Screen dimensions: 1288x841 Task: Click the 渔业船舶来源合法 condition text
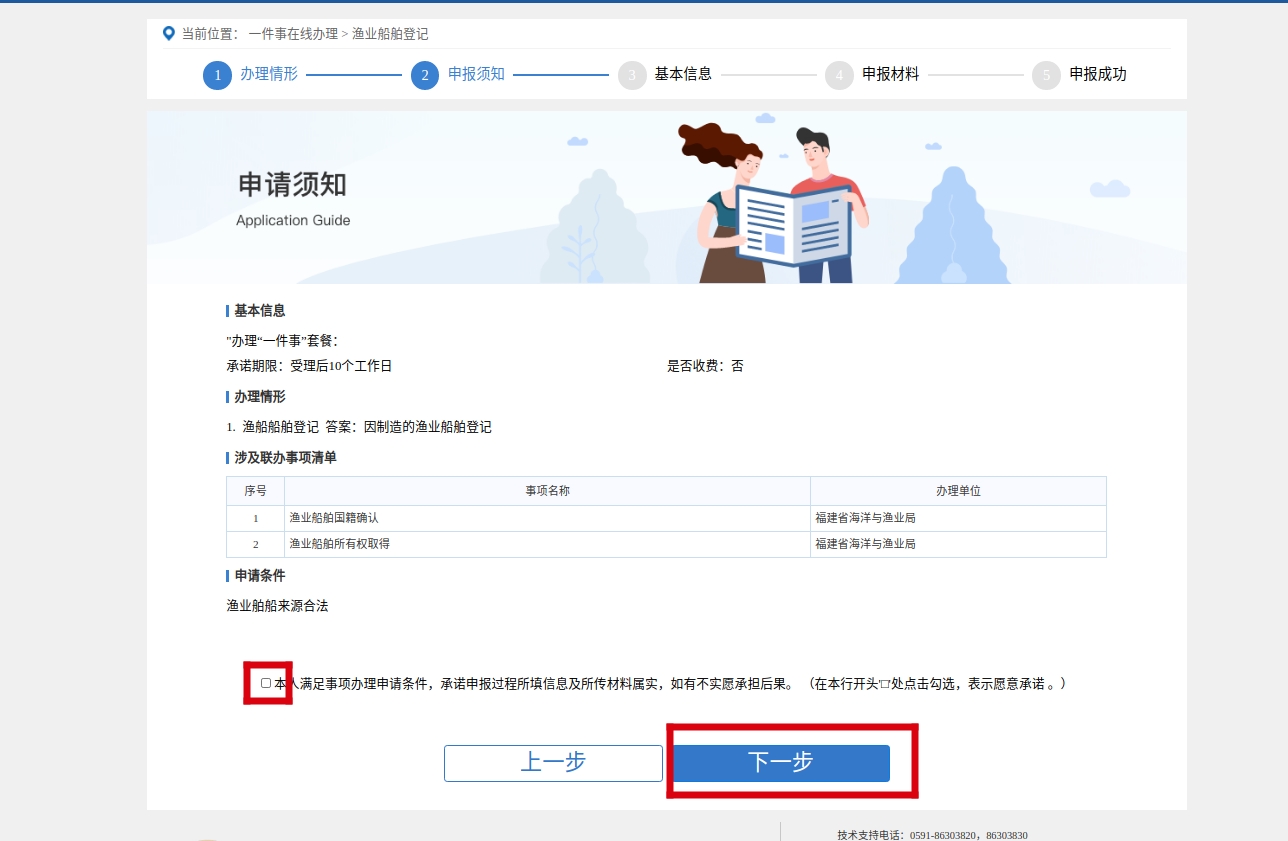[277, 606]
